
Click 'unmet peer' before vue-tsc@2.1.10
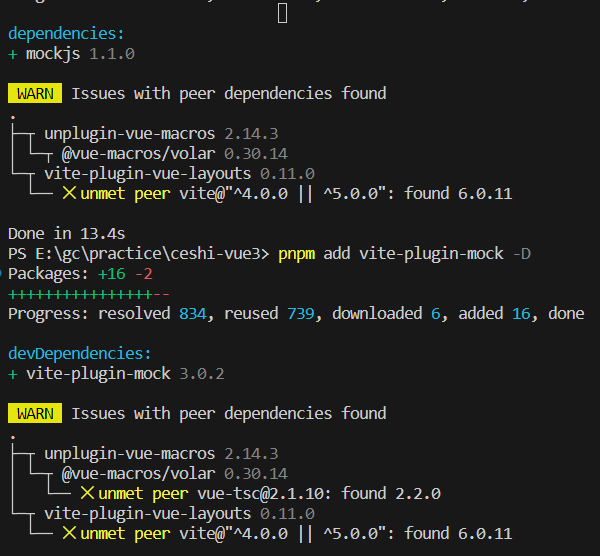143,494
